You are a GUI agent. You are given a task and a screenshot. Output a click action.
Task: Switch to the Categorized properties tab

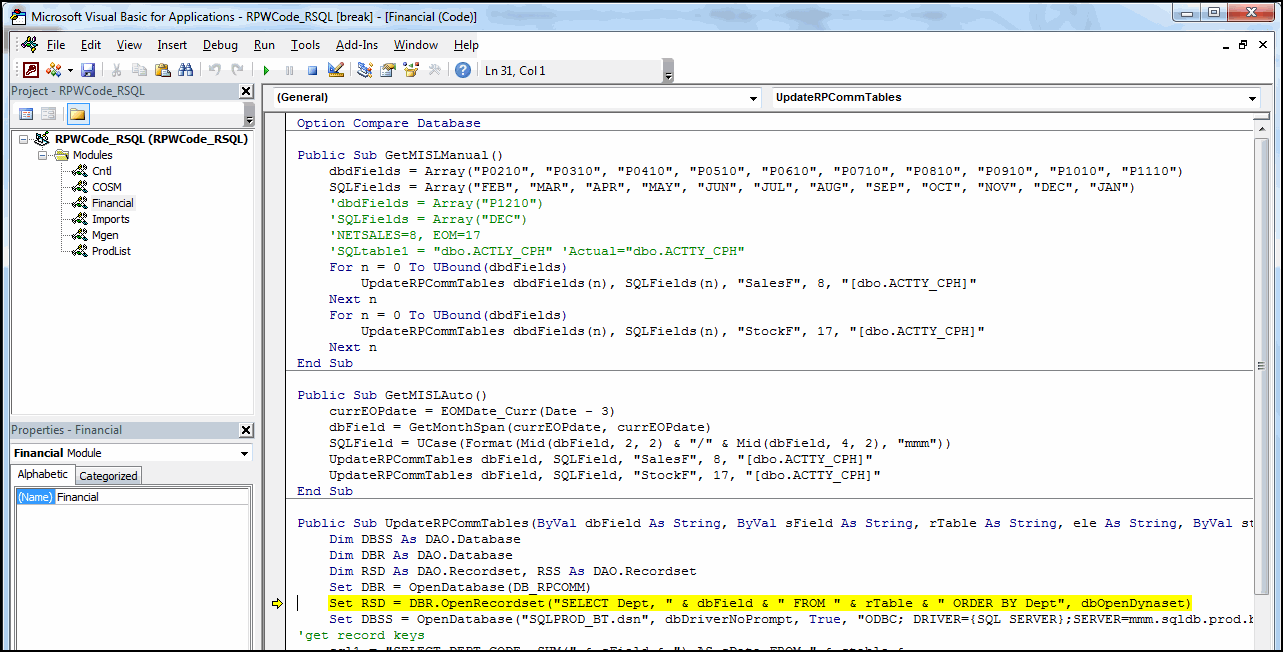pos(109,476)
